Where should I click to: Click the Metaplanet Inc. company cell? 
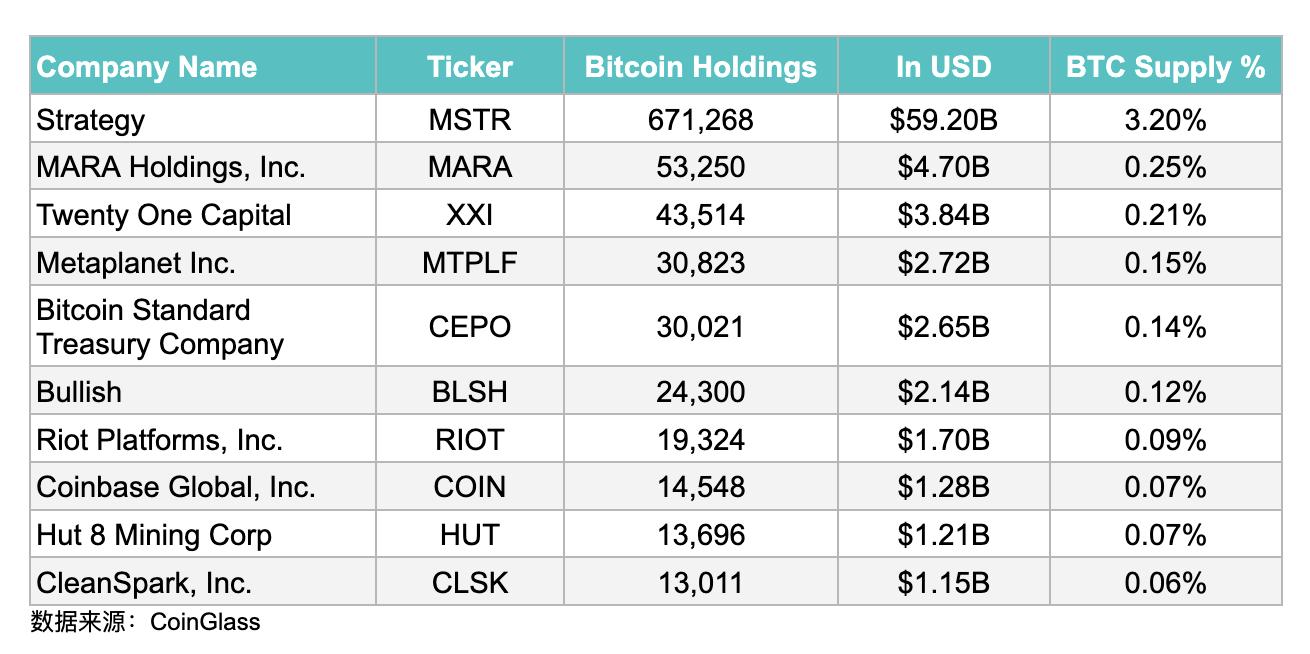point(136,263)
